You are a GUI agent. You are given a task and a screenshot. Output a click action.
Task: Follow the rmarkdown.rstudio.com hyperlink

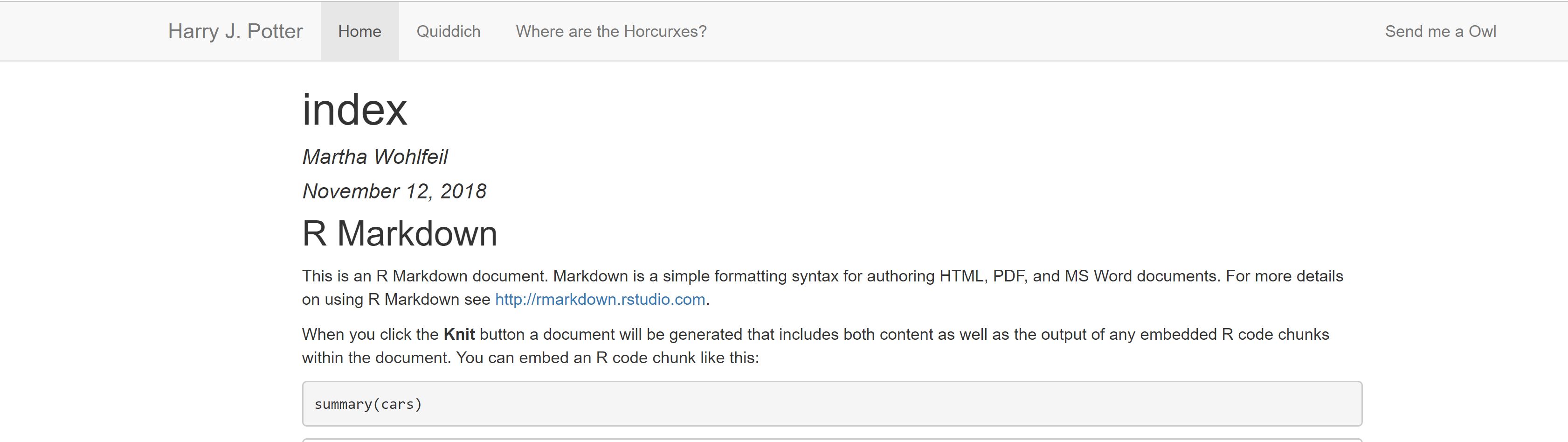[600, 299]
